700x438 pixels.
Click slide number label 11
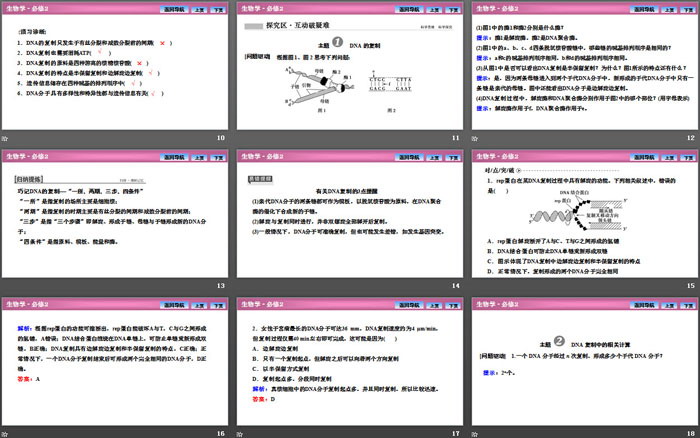click(456, 138)
